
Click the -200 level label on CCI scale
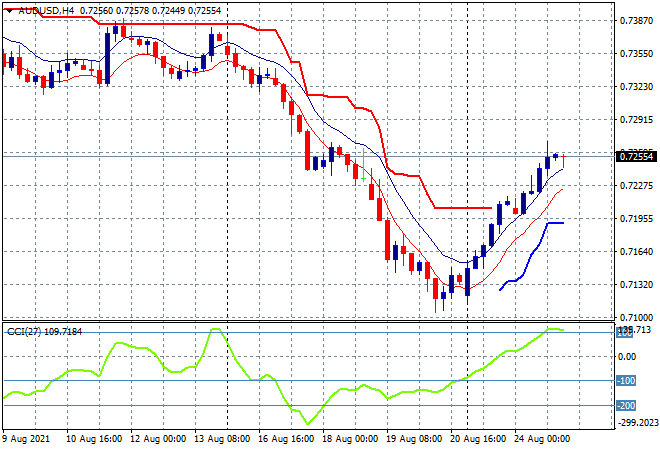[x=626, y=406]
